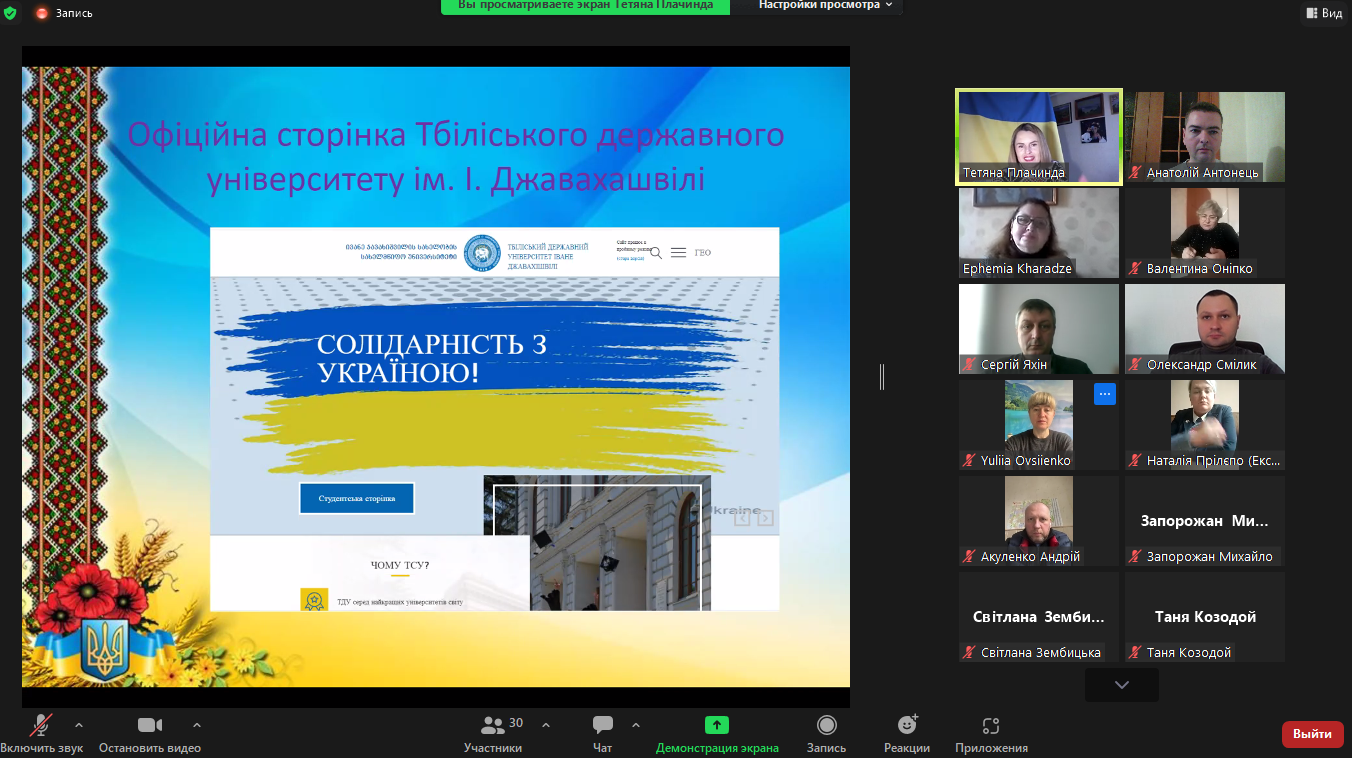Click divider handle between share and gallery
The width and height of the screenshot is (1352, 758).
(x=882, y=377)
